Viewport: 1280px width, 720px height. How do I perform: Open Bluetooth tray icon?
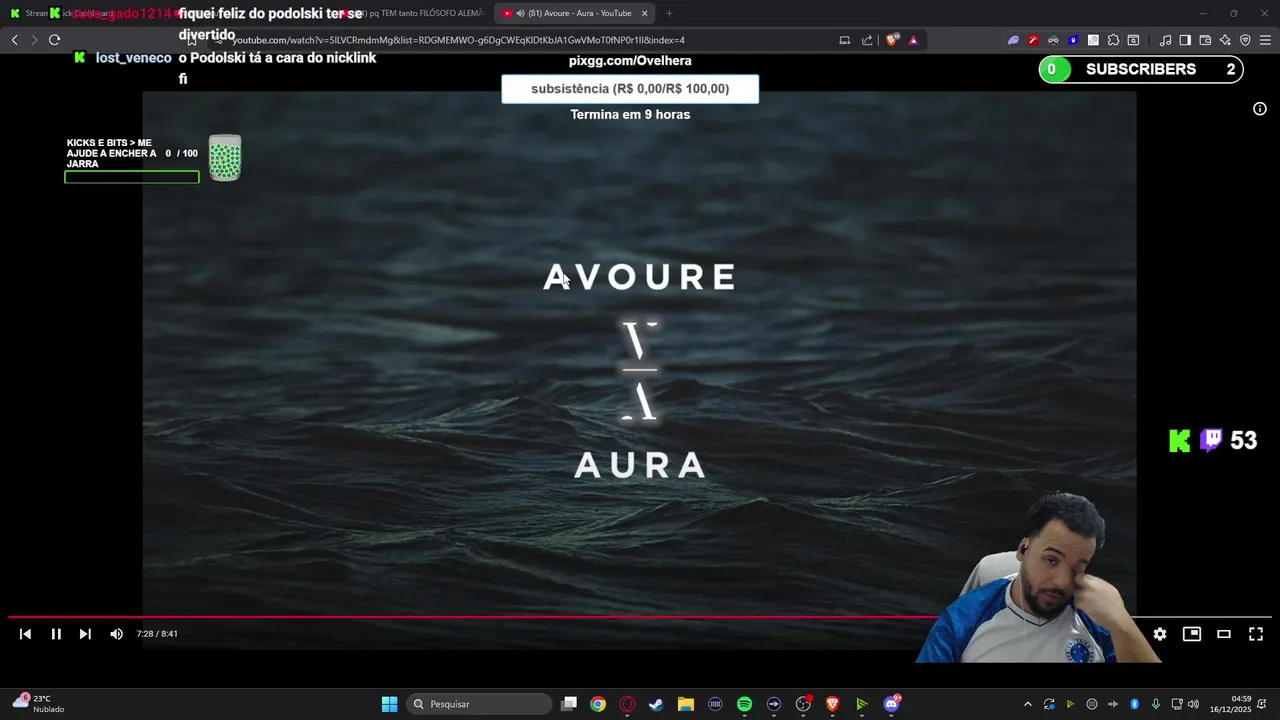pyautogui.click(x=1134, y=704)
